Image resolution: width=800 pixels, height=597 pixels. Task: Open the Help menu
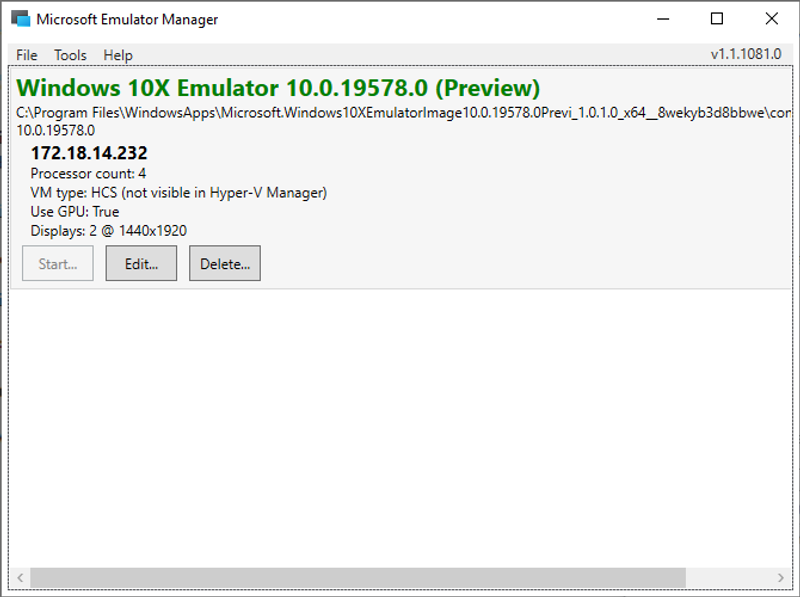point(118,55)
